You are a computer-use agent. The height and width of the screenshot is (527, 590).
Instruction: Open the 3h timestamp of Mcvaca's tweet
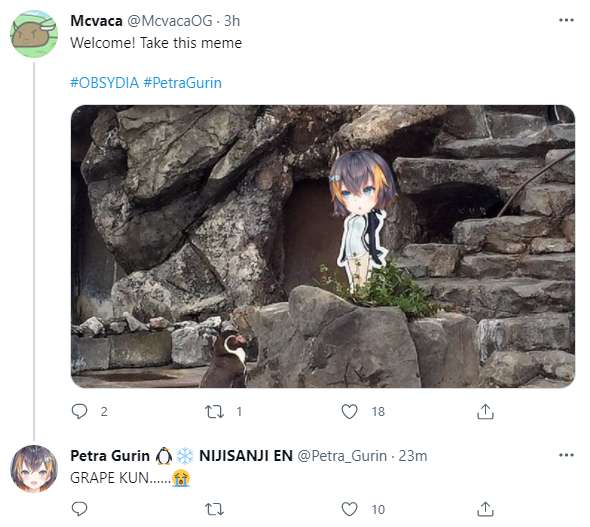click(x=232, y=21)
